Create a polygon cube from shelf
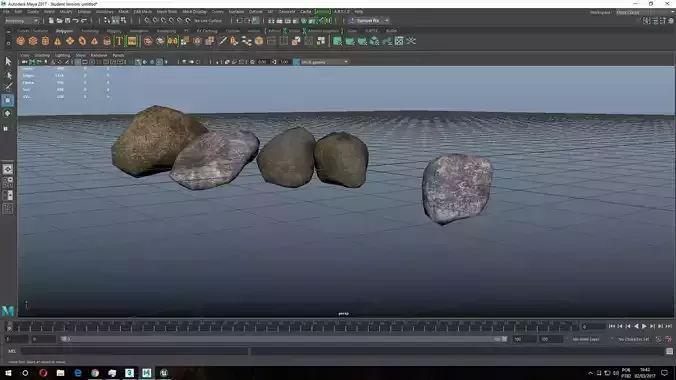676x380 pixels. [x=33, y=41]
